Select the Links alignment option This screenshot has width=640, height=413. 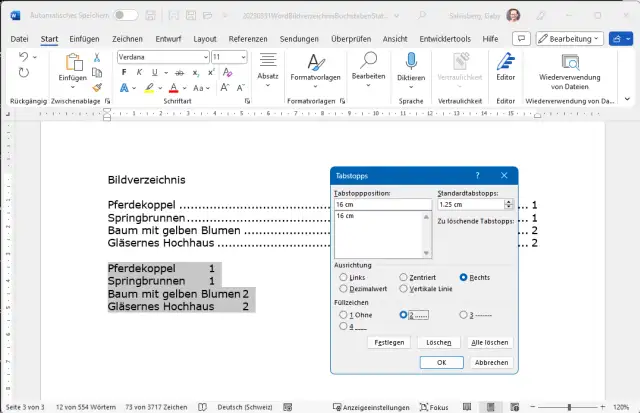tap(345, 276)
